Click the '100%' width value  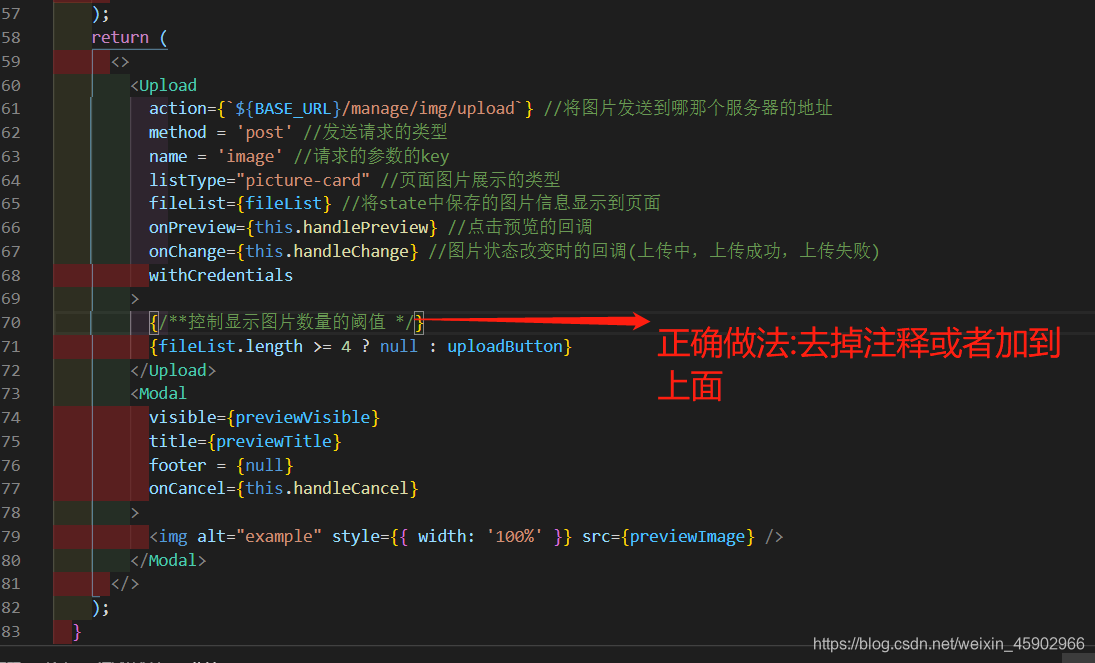(515, 537)
